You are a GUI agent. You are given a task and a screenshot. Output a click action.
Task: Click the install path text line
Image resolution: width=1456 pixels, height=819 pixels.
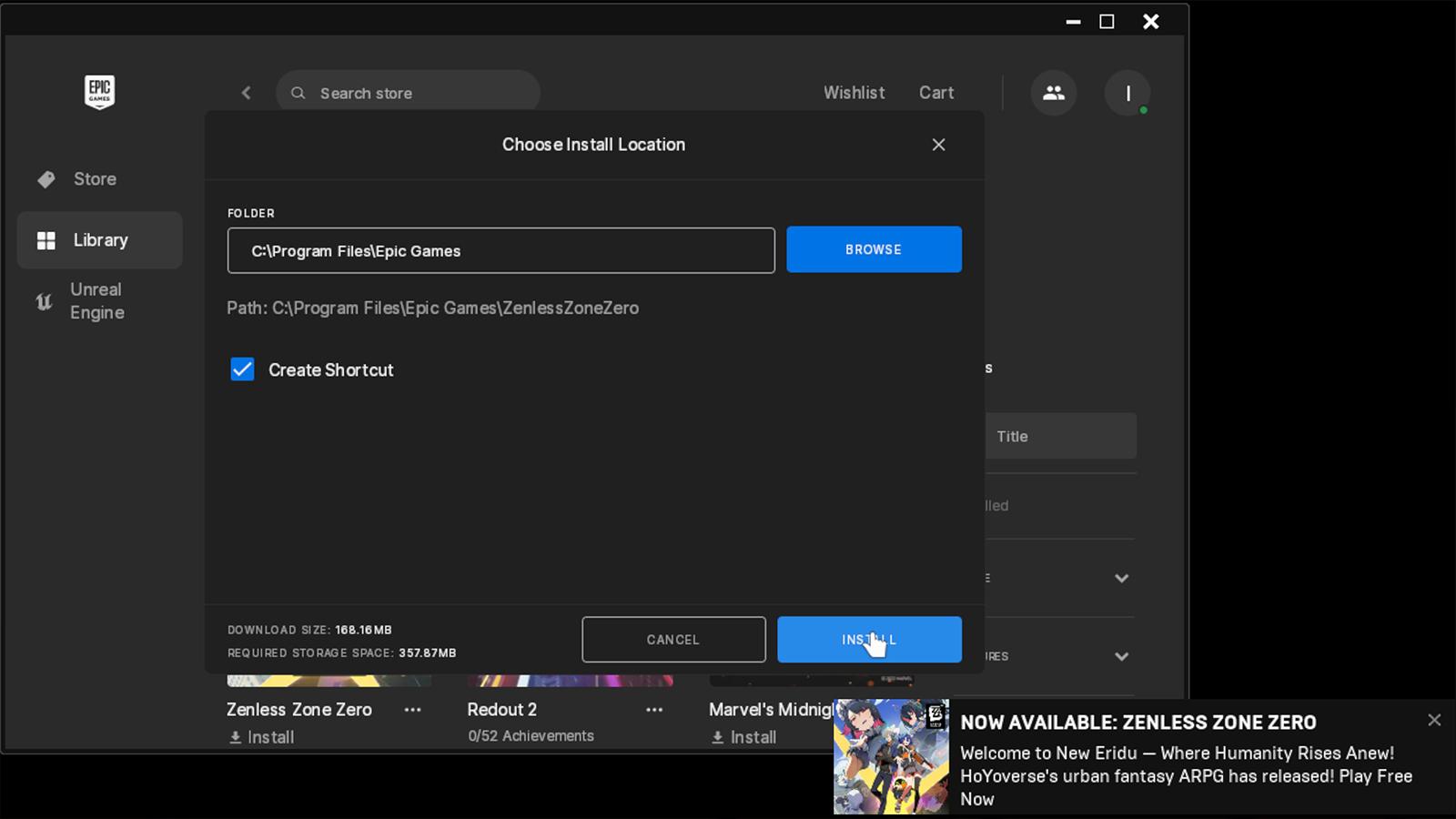pos(433,308)
